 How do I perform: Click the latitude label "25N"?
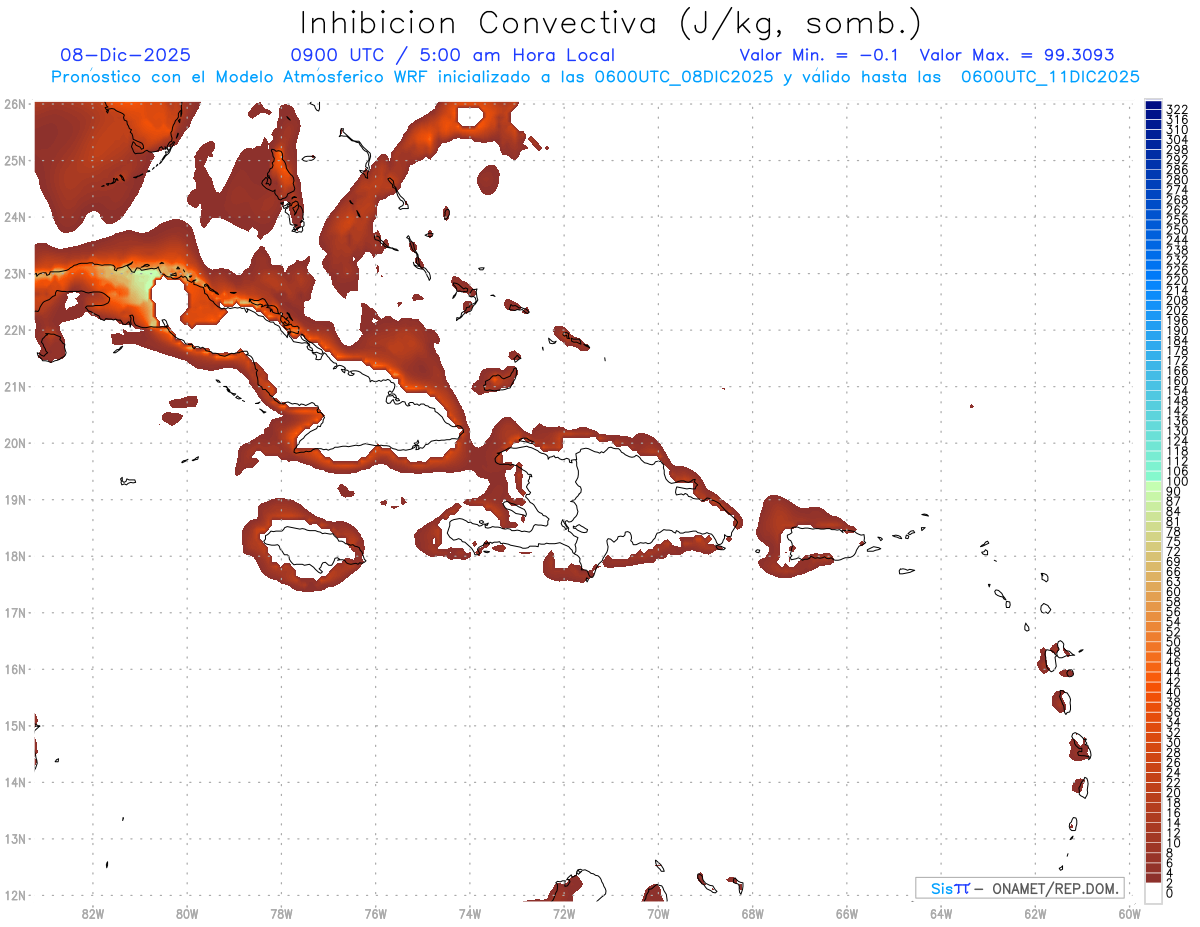[14, 160]
